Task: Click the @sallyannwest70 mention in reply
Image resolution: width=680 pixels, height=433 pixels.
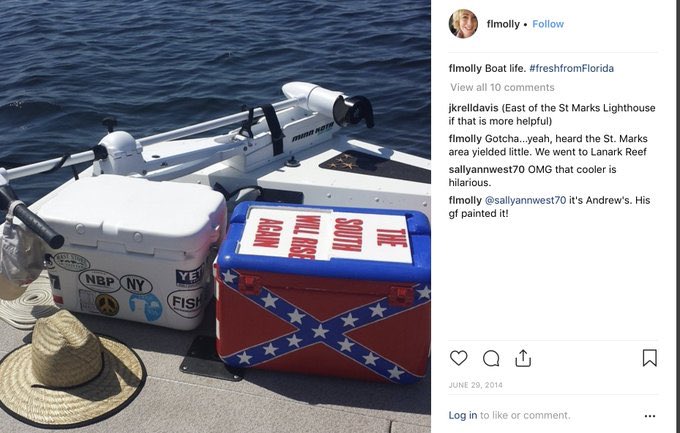Action: (525, 200)
